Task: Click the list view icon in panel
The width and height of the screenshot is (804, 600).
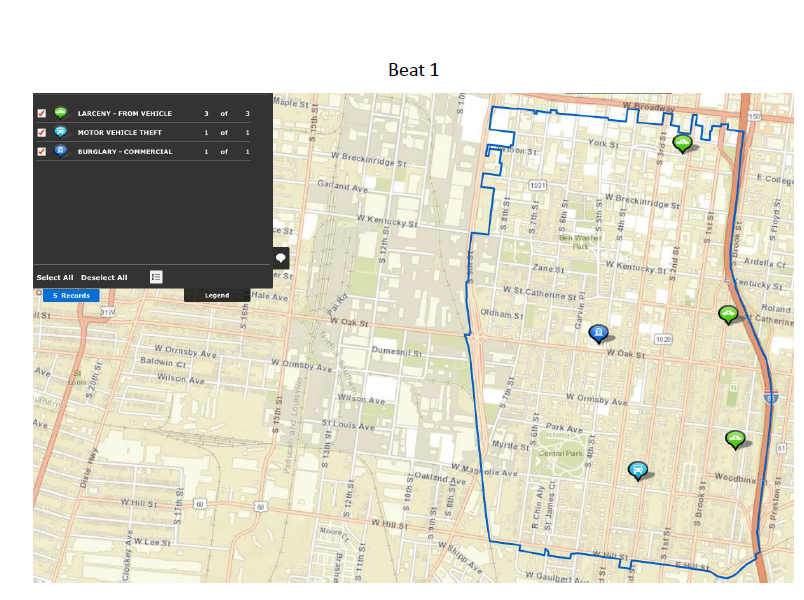Action: pyautogui.click(x=156, y=277)
